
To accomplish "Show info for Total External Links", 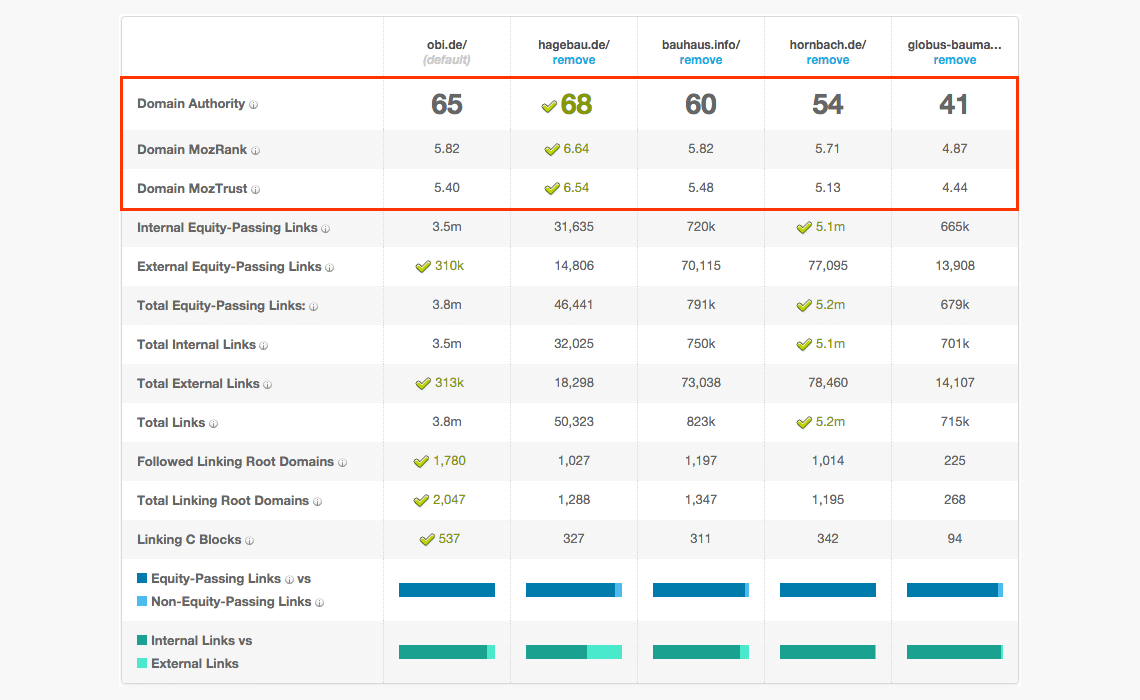I will pos(268,385).
